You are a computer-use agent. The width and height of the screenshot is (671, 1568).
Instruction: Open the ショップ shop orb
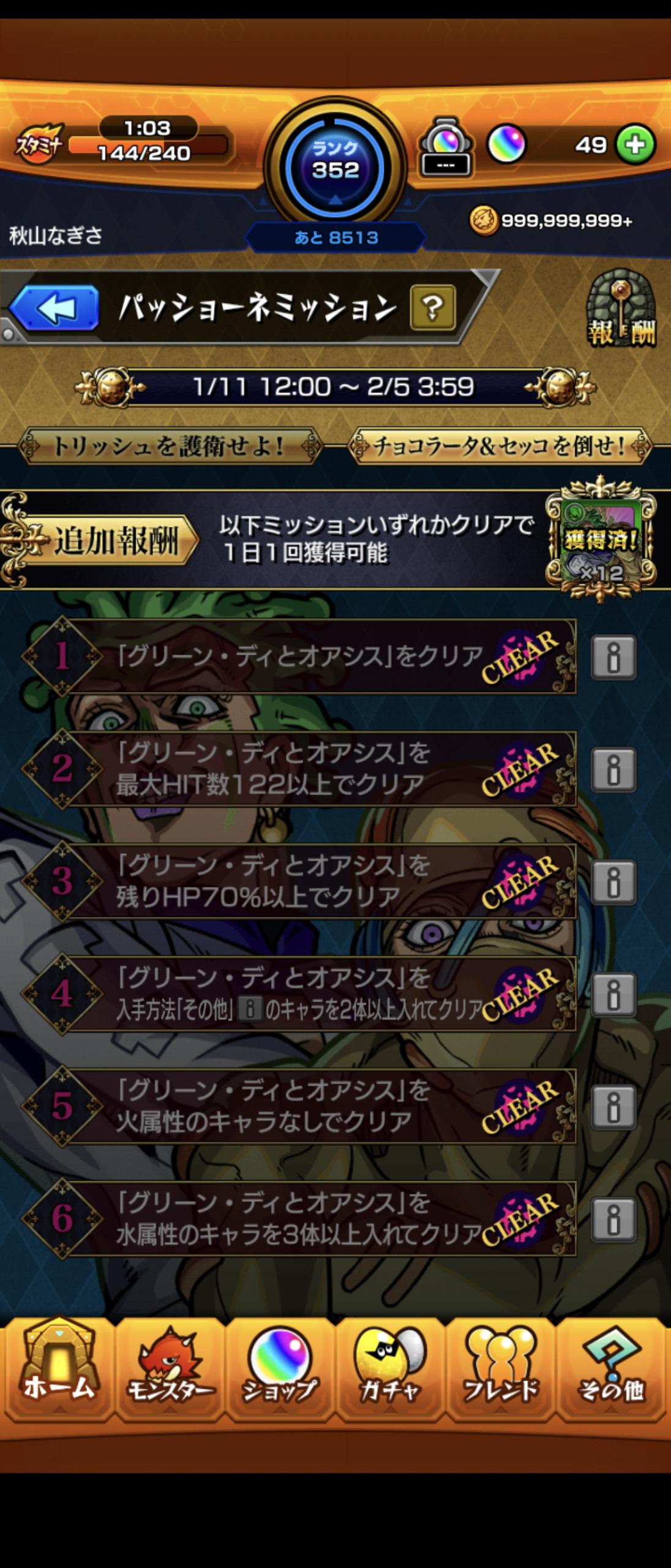point(280,1369)
